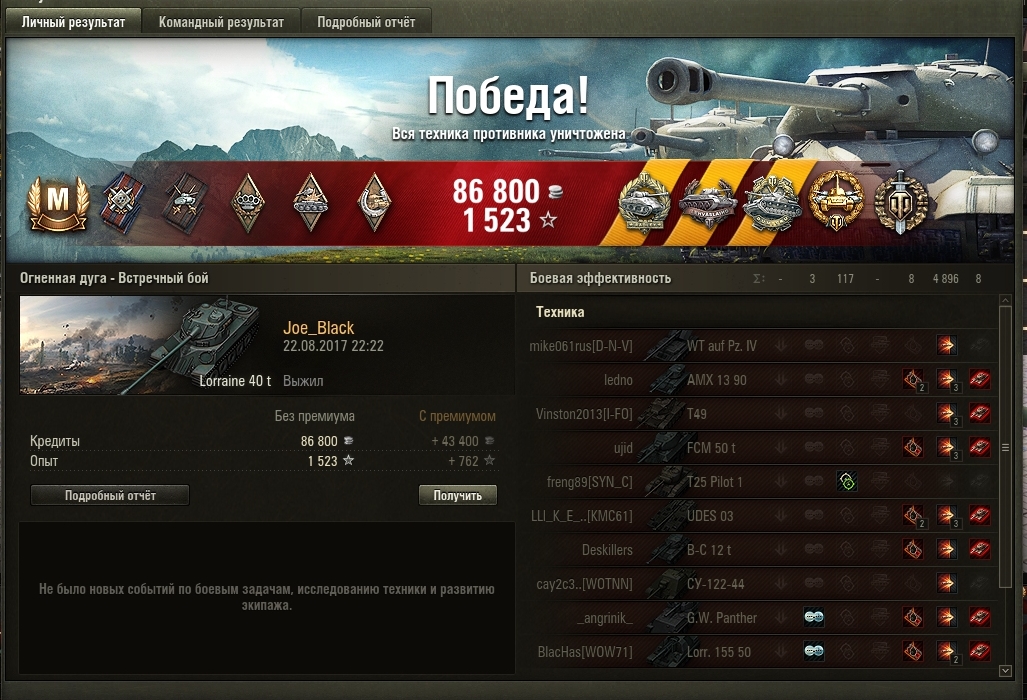Click the Mastery badge M medal icon
This screenshot has height=700, width=1027.
click(x=58, y=203)
